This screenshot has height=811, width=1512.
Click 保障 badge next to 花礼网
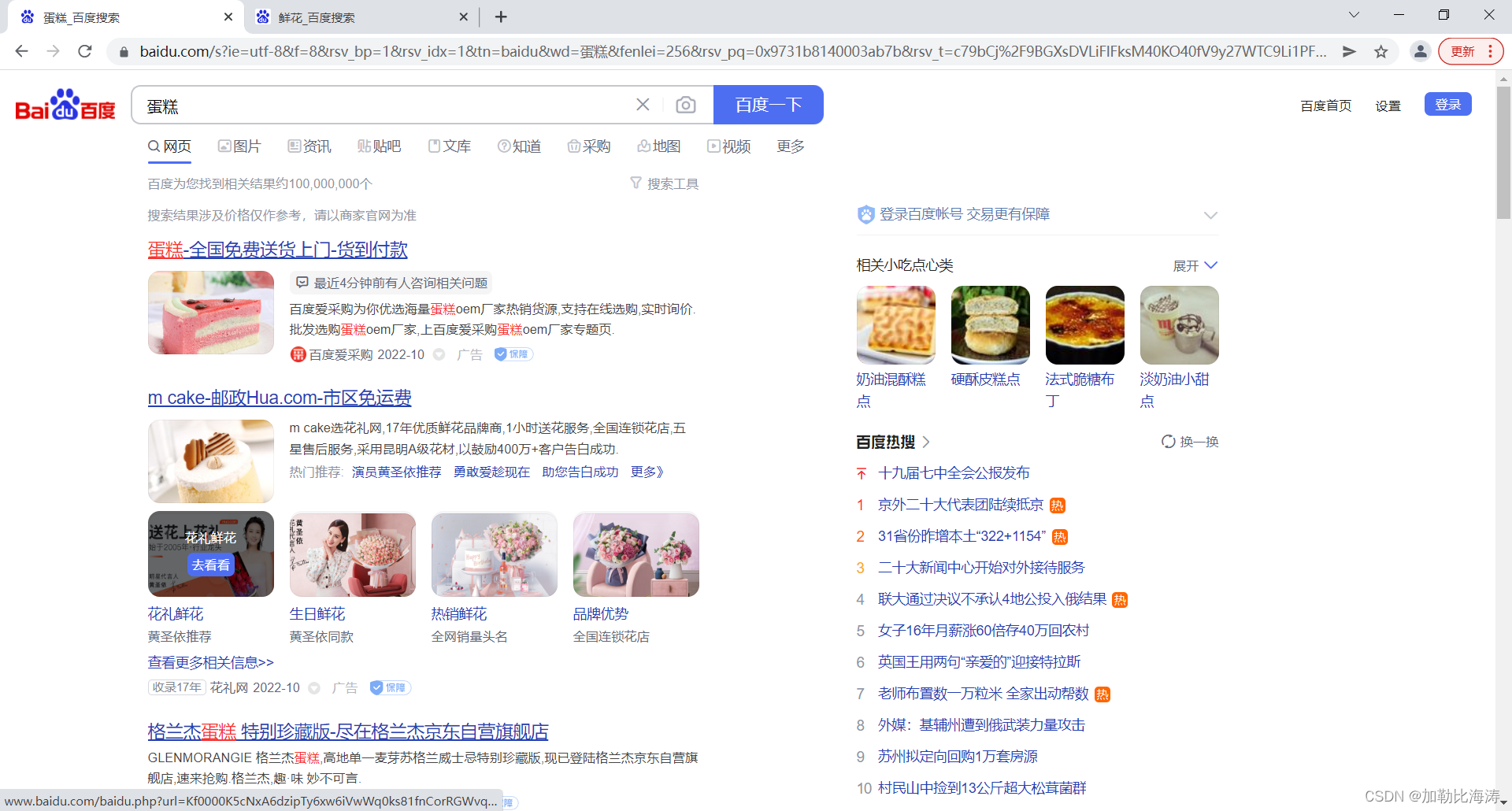391,687
